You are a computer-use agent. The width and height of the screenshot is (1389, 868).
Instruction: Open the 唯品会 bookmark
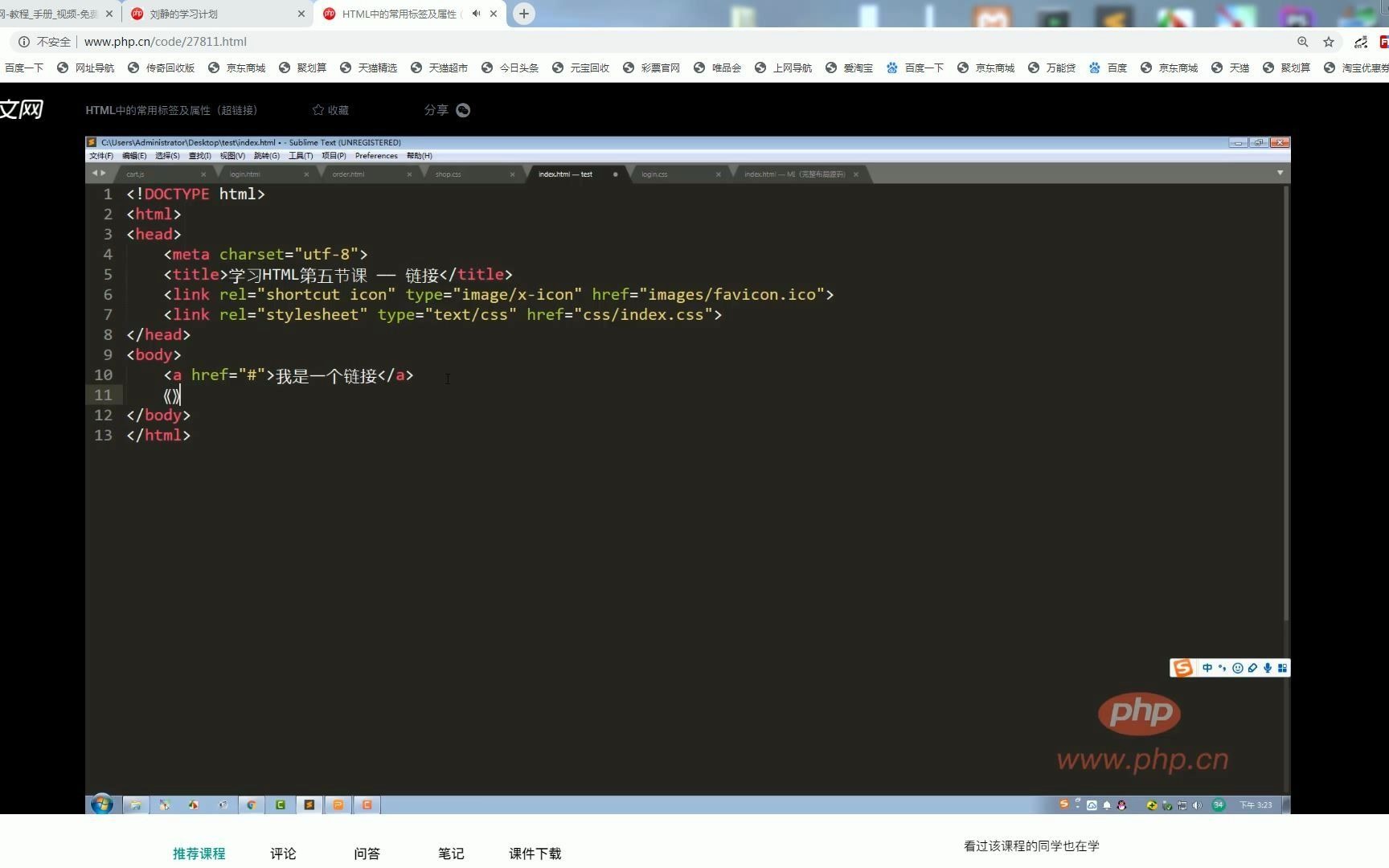[x=718, y=68]
